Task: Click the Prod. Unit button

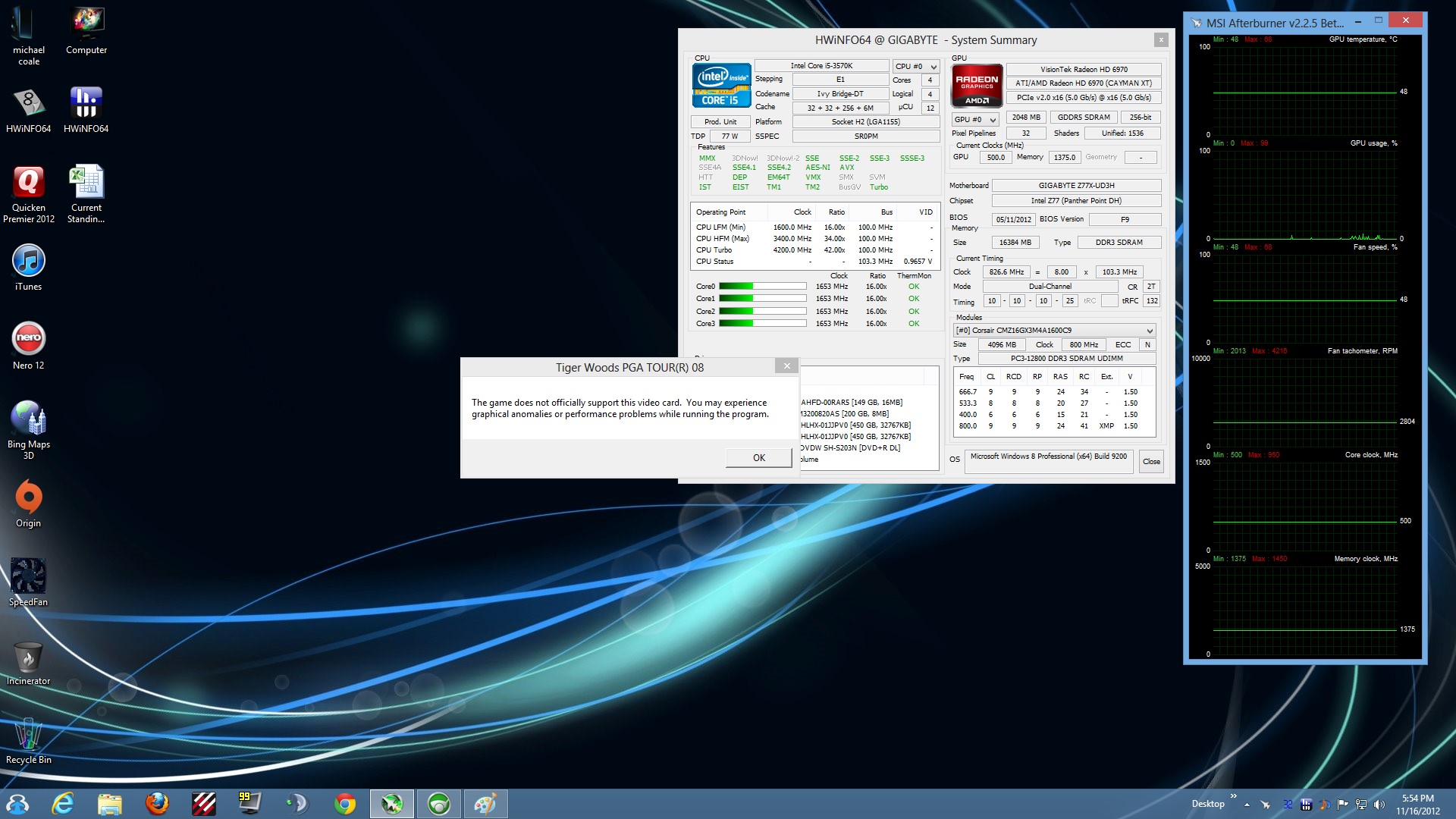Action: [x=720, y=121]
